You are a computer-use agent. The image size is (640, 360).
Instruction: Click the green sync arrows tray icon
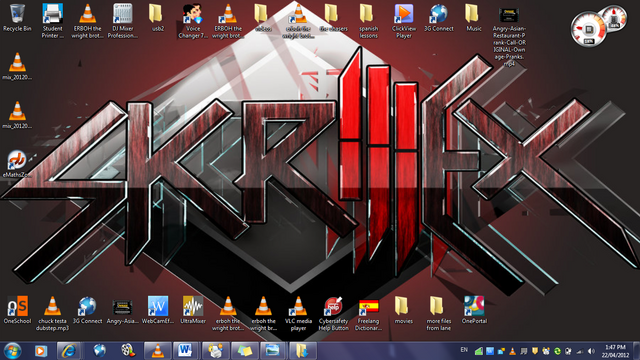557,351
